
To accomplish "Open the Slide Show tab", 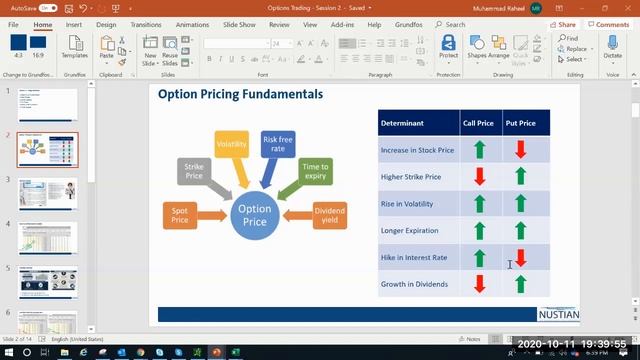I will tap(239, 24).
